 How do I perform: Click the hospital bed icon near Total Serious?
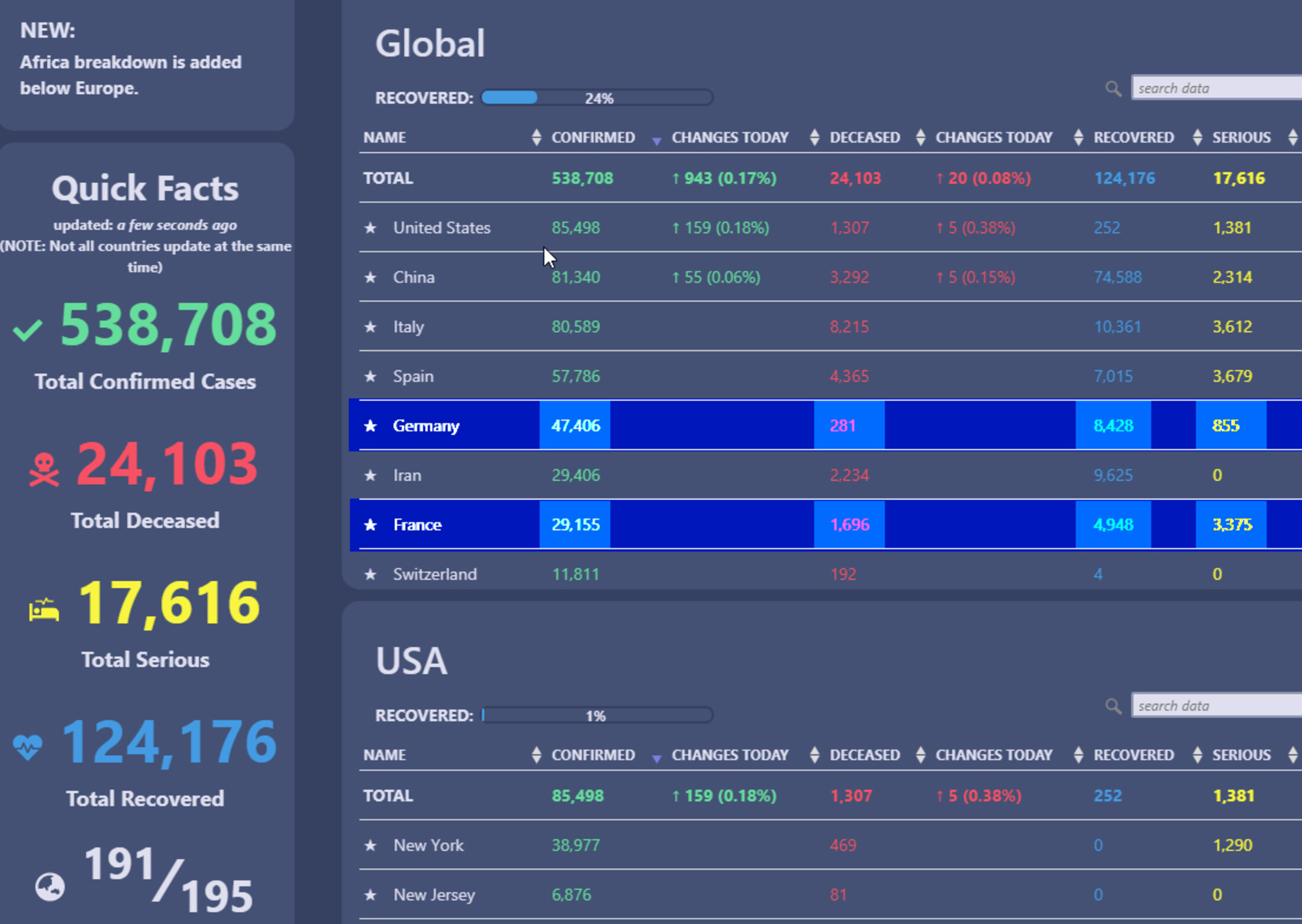point(44,610)
